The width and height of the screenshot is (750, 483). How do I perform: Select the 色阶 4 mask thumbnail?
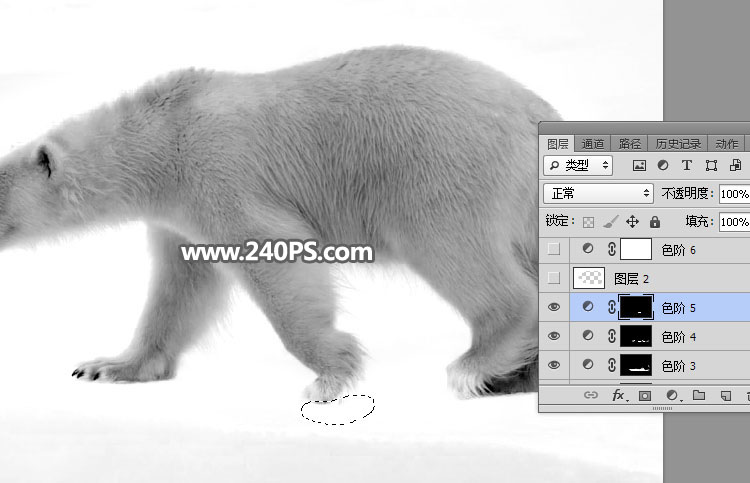(x=636, y=336)
